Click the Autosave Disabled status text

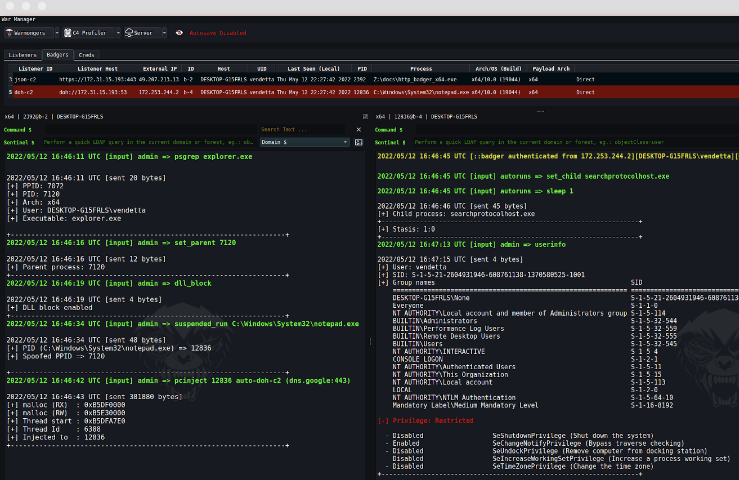click(218, 33)
